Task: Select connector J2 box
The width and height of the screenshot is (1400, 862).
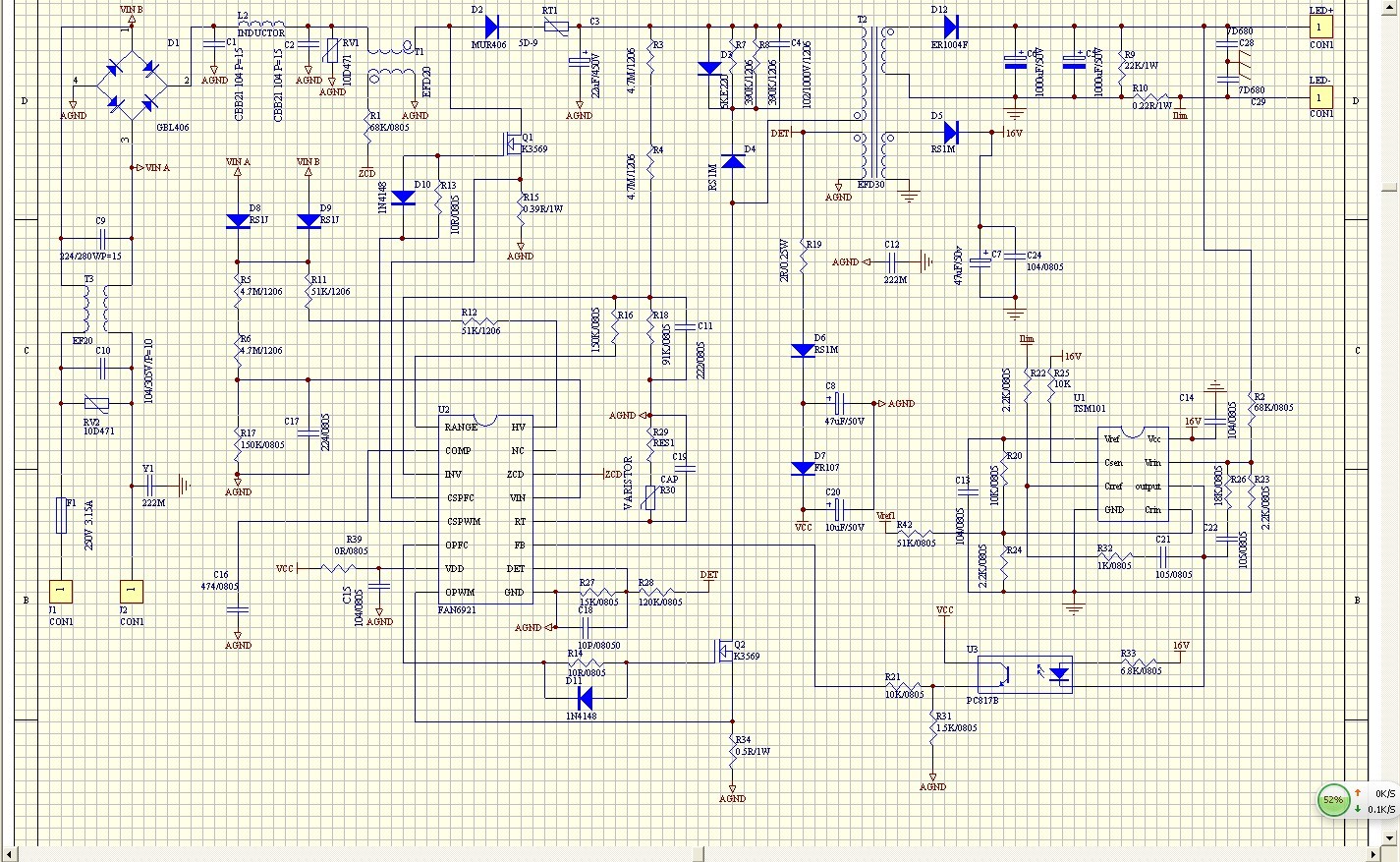Action: tap(132, 591)
